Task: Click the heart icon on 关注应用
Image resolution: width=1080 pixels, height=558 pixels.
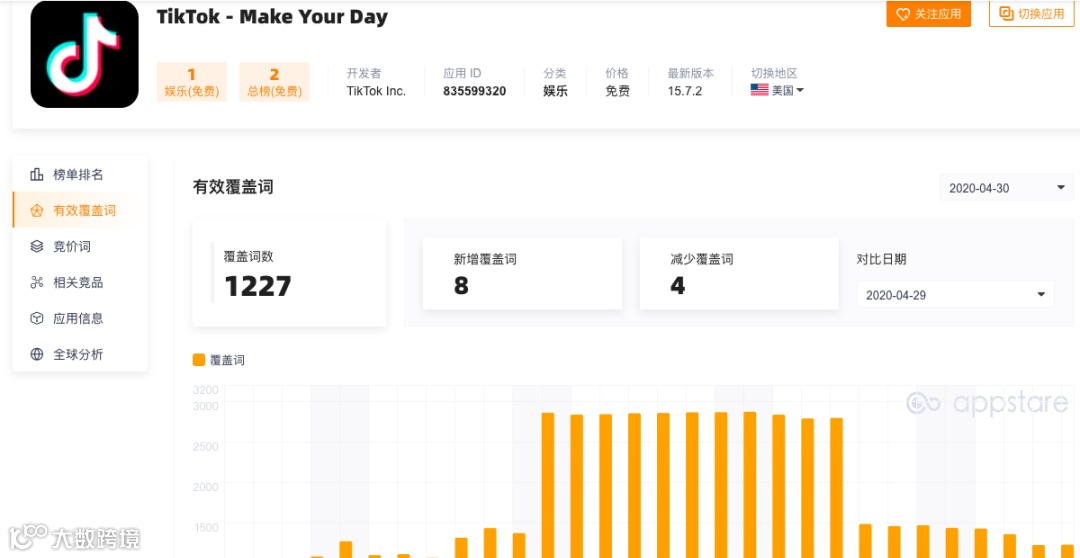Action: tap(903, 14)
